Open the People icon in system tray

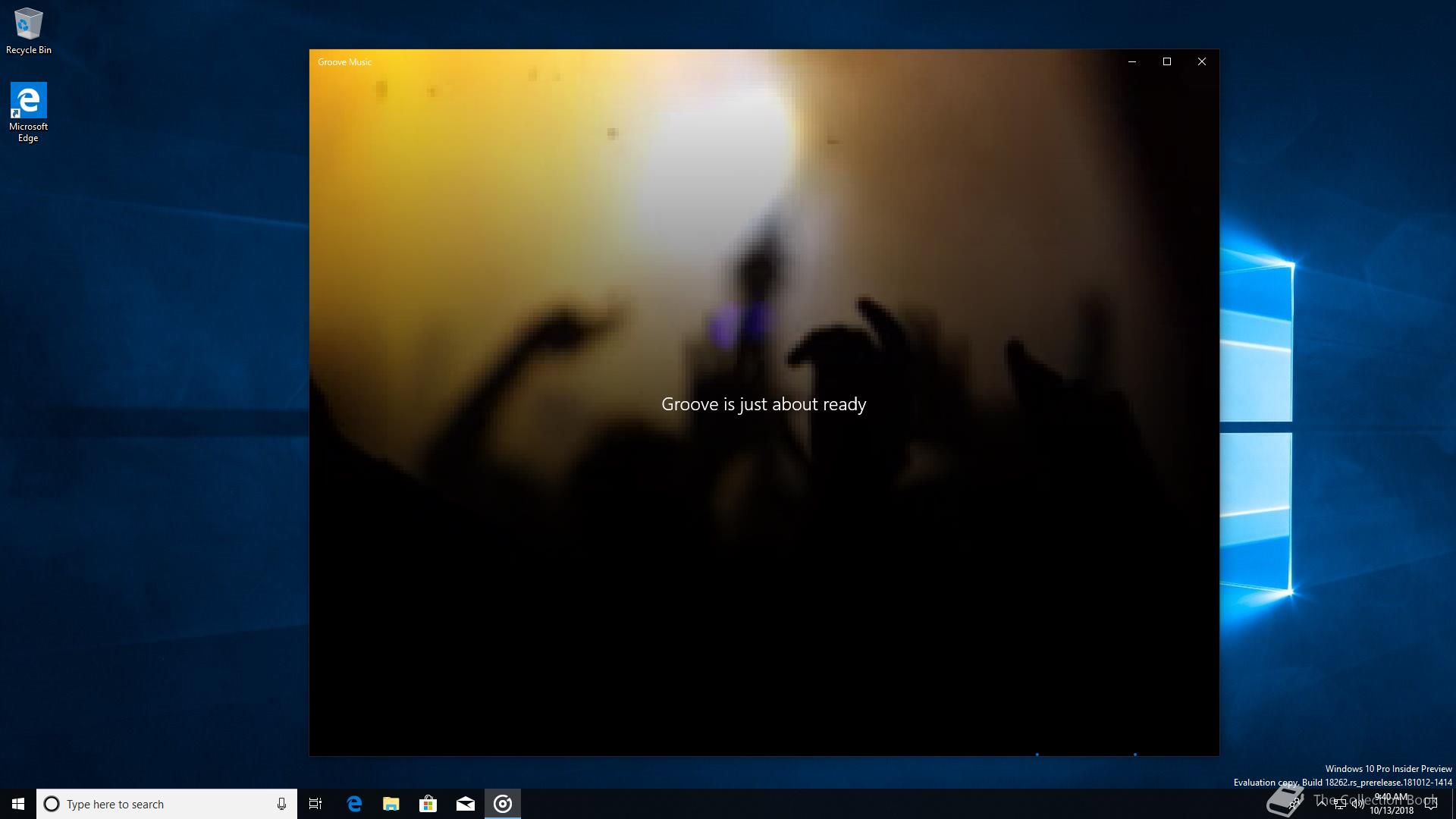tap(1294, 804)
